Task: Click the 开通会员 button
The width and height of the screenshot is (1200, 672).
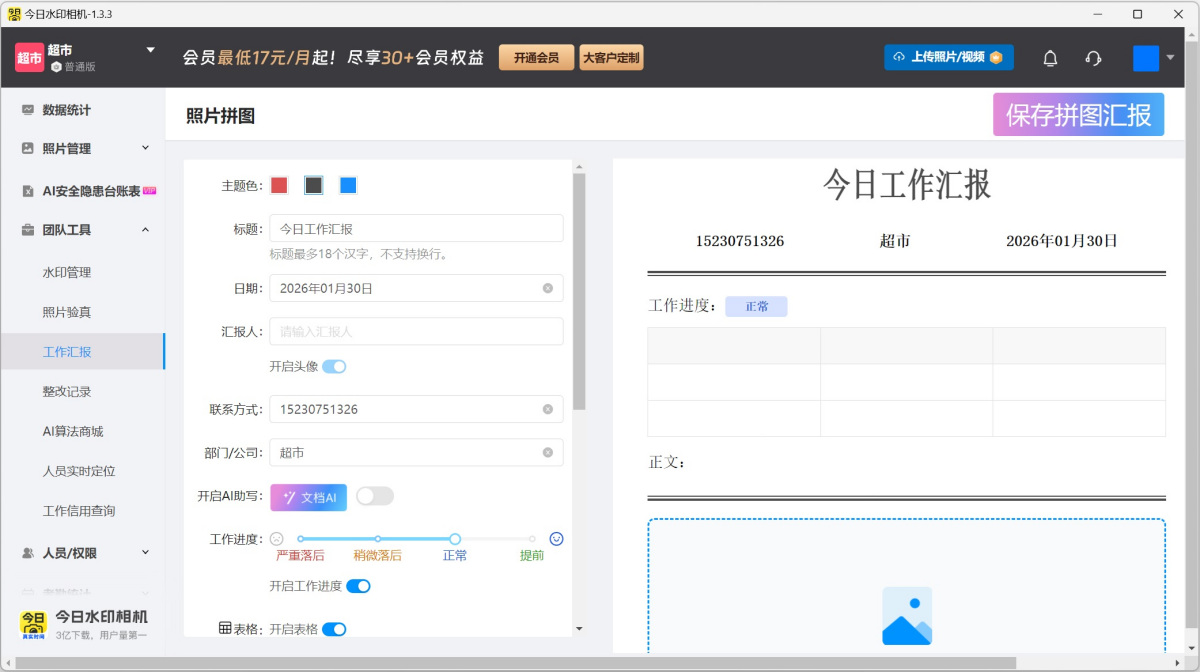Action: (x=536, y=58)
